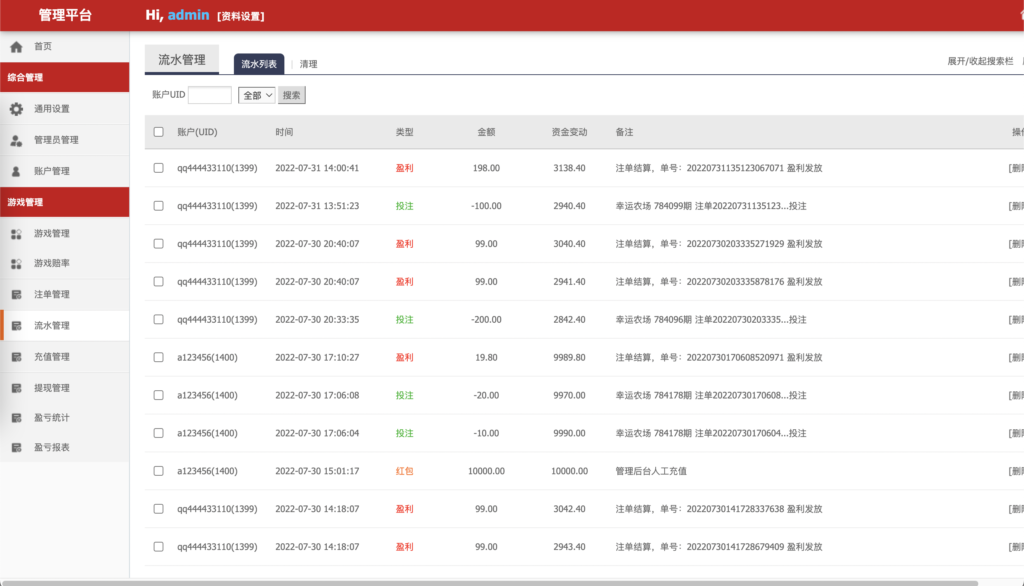The width and height of the screenshot is (1024, 586).
Task: Click the 提现管理 sidebar icon
Action: (16, 388)
